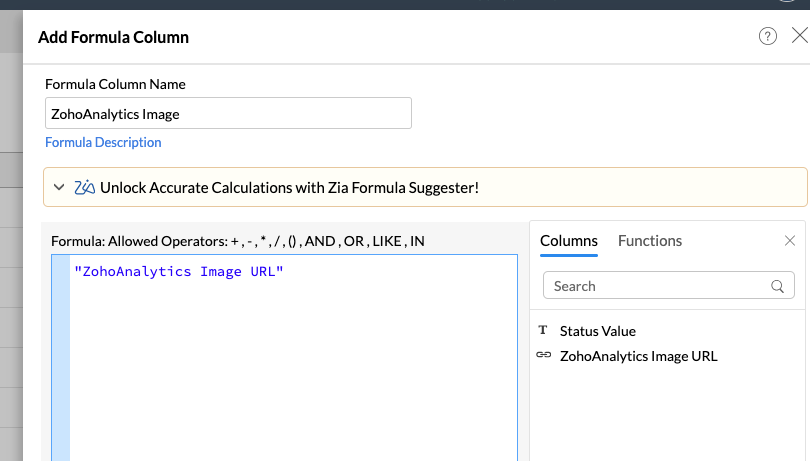This screenshot has width=810, height=461.
Task: Close the Add Formula Column dialog
Action: click(799, 36)
